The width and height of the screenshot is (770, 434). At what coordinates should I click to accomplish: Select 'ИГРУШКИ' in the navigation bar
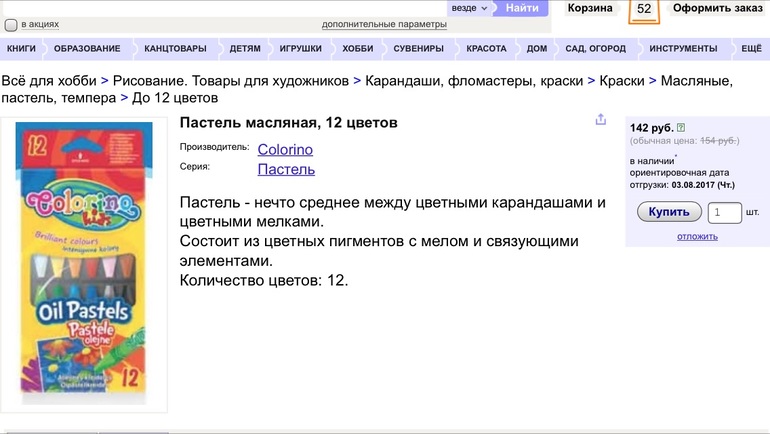click(x=300, y=49)
